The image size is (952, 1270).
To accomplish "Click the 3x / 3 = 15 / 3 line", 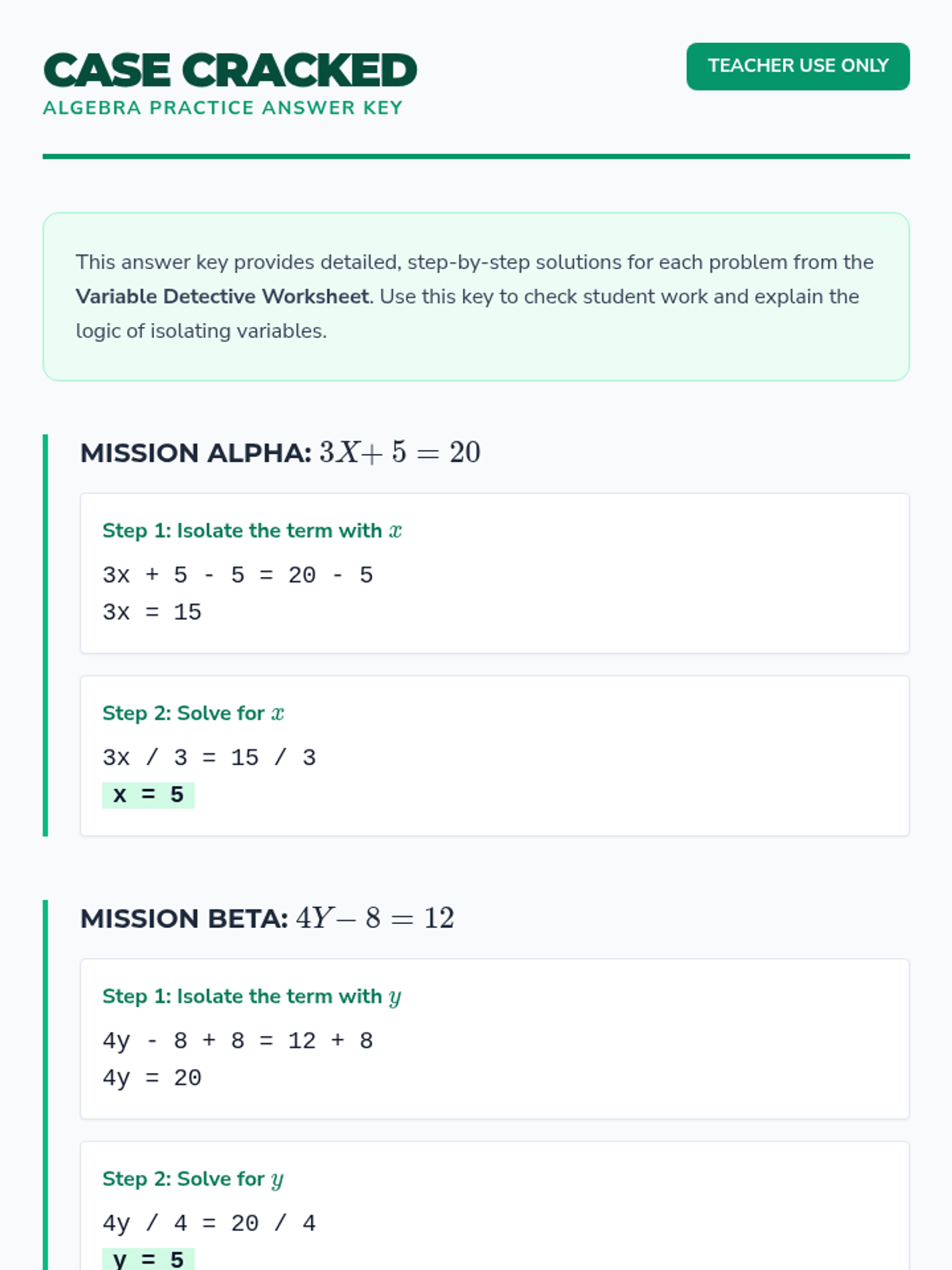I will (x=209, y=757).
